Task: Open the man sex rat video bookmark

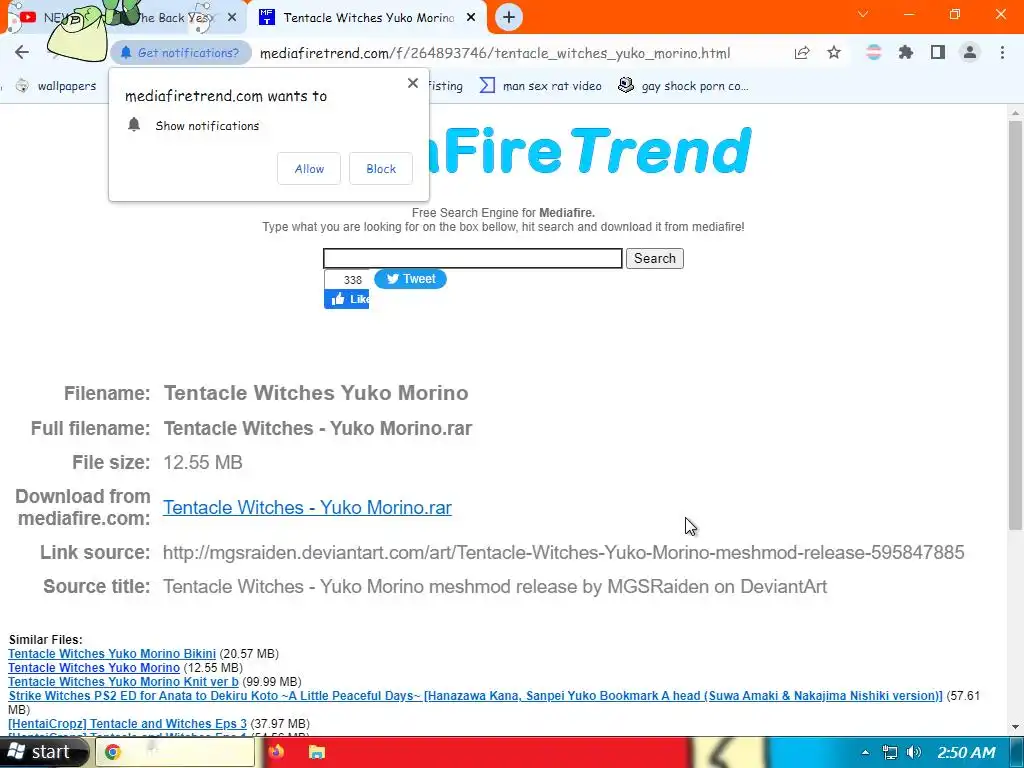Action: coord(541,86)
